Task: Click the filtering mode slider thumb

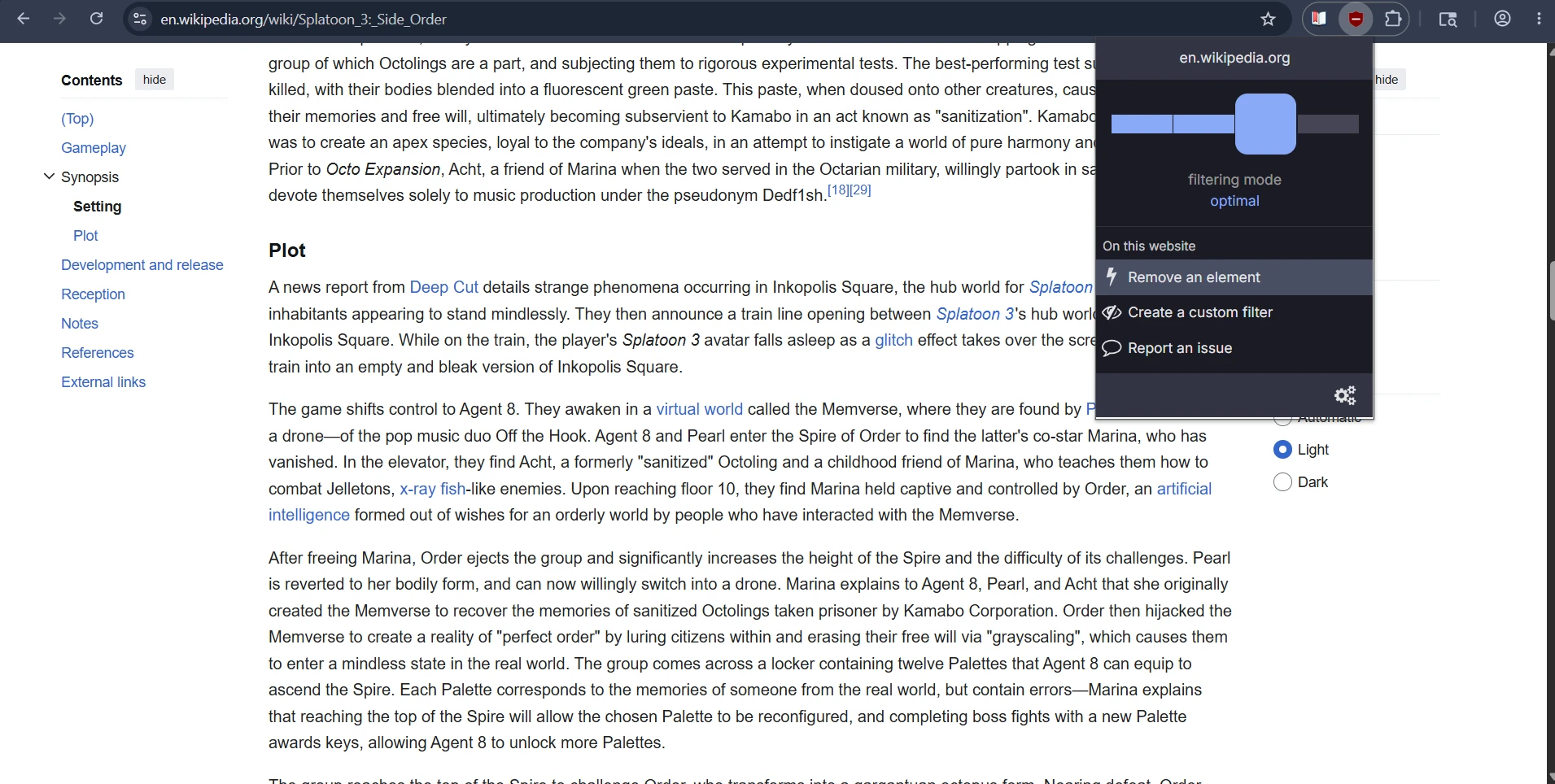Action: (1265, 124)
